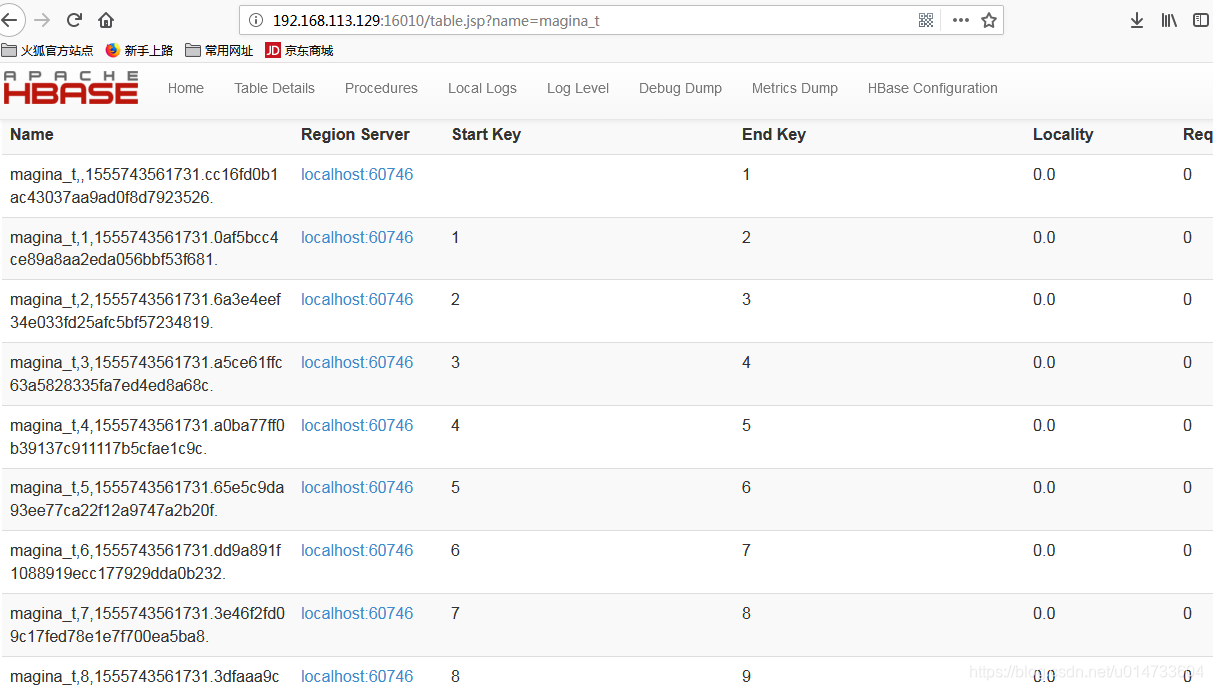1213x690 pixels.
Task: Open localhost:60746 link in magina_t,2 row
Action: point(357,299)
